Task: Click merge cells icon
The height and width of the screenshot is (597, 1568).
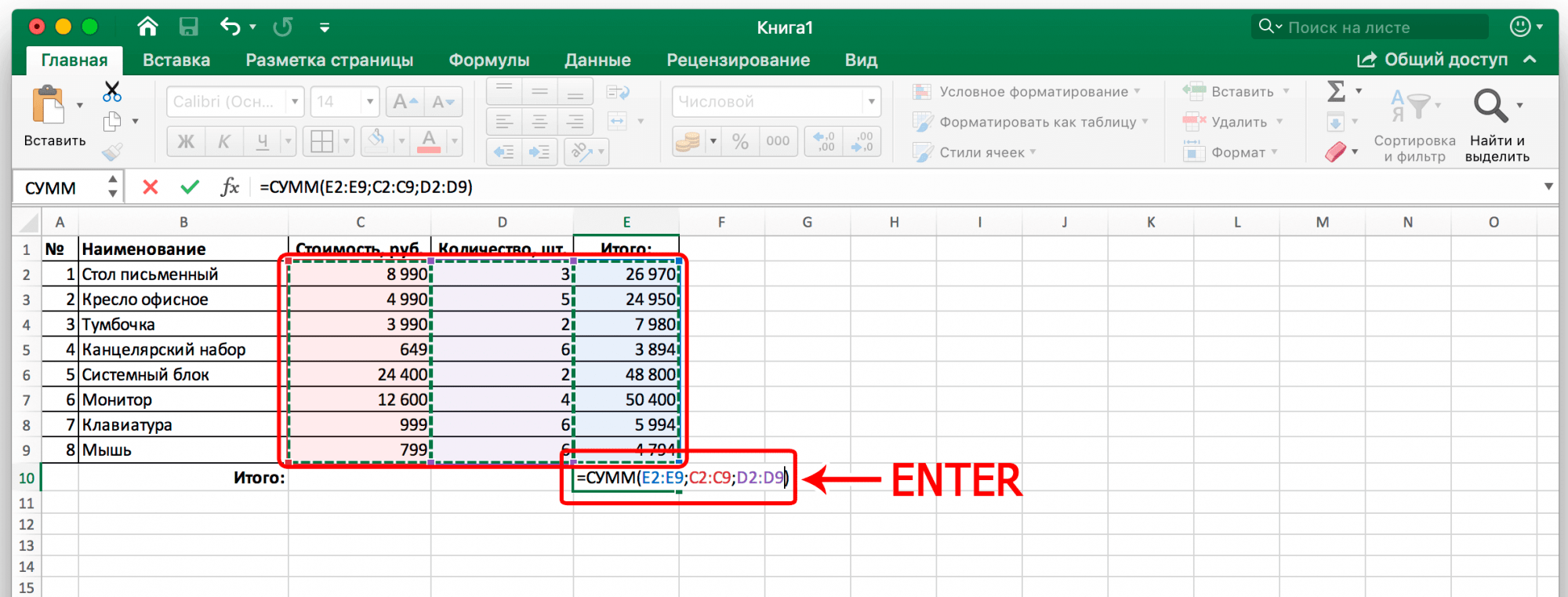Action: [x=618, y=122]
